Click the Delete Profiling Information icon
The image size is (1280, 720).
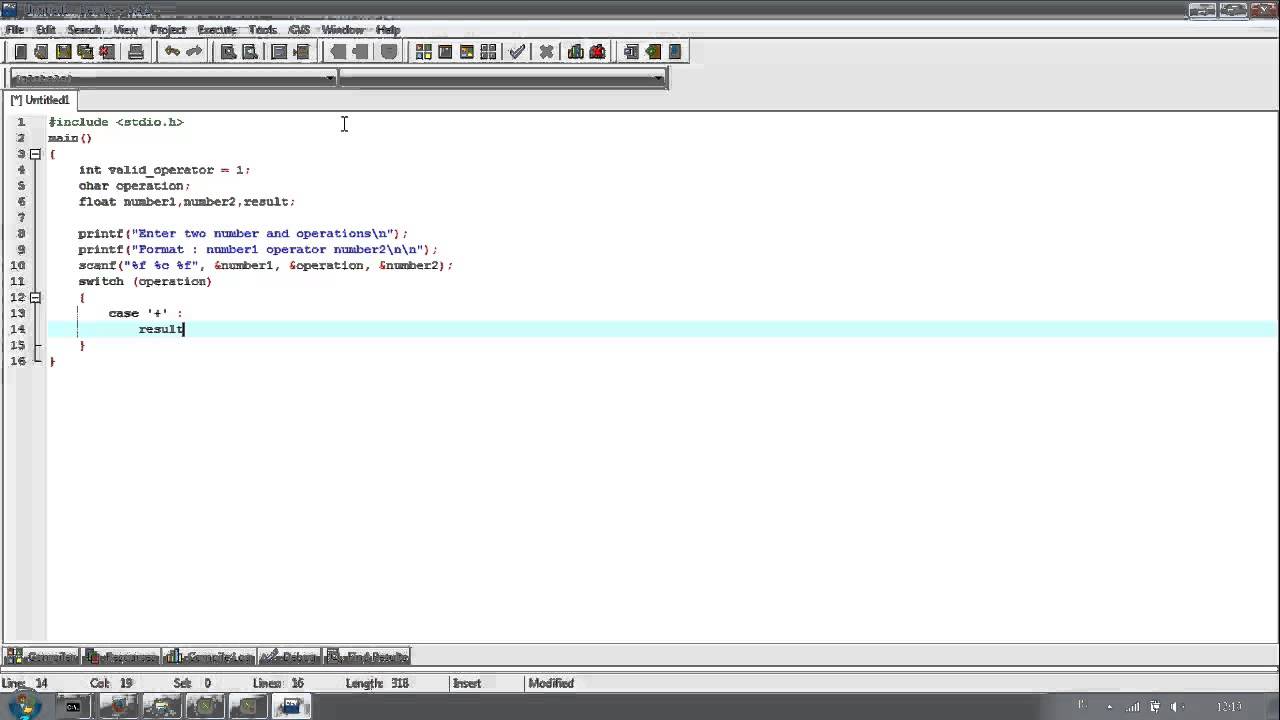pos(598,52)
